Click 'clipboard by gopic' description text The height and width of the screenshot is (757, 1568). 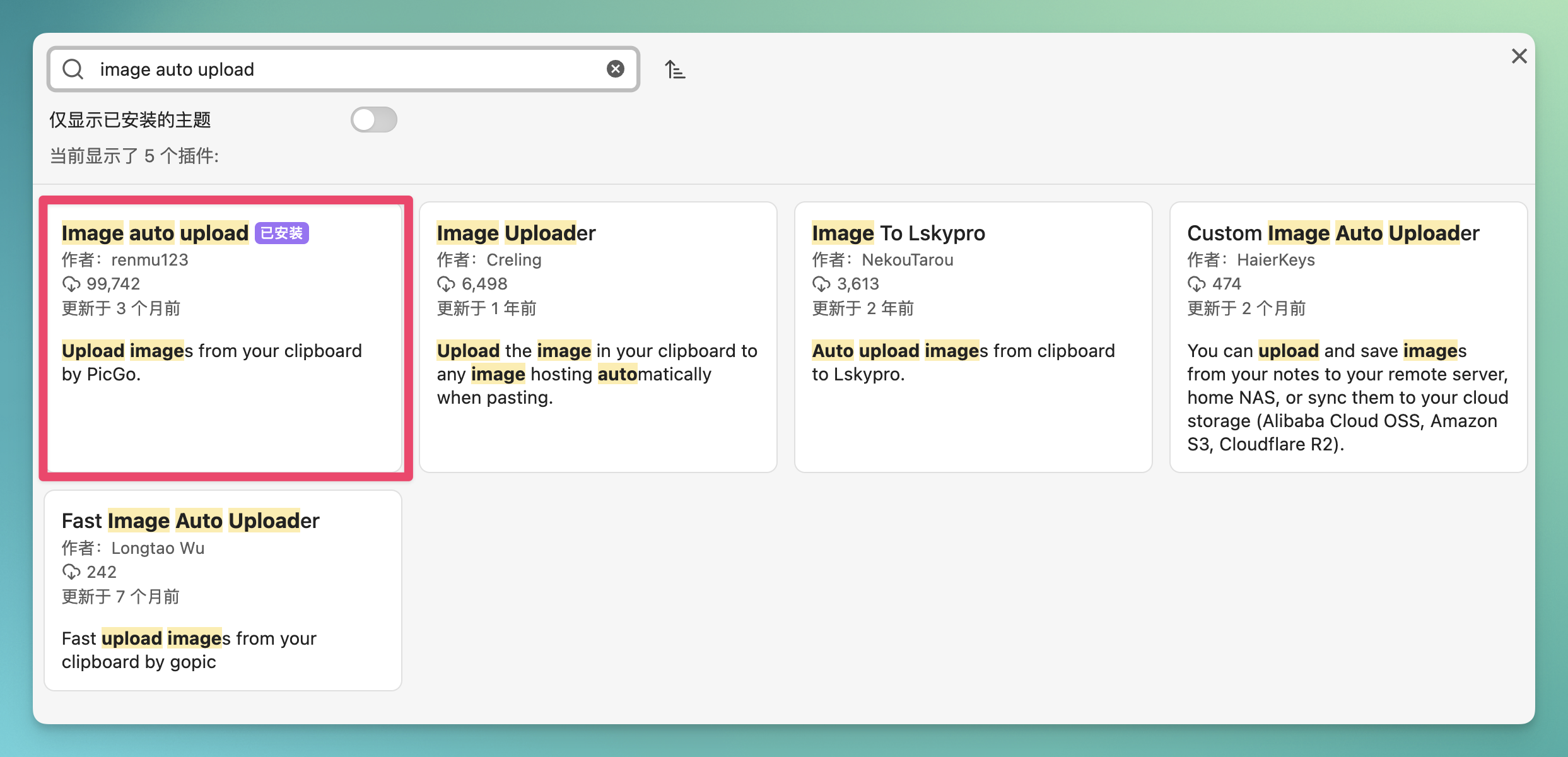tap(139, 662)
